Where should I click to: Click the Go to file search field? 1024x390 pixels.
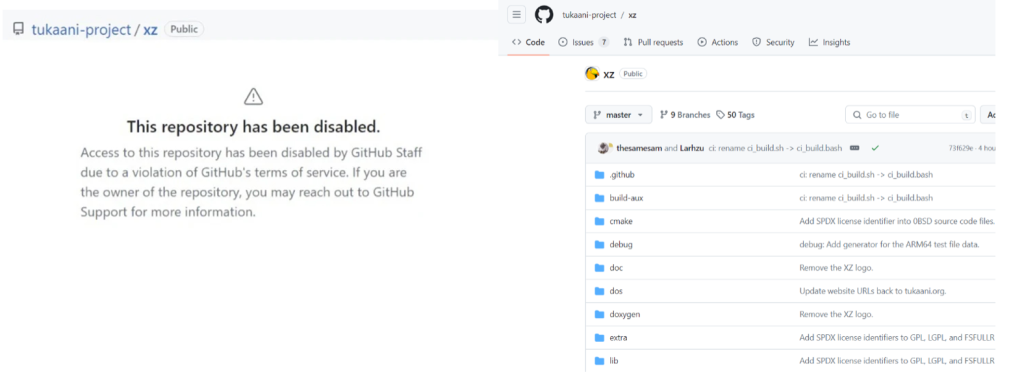(x=910, y=115)
